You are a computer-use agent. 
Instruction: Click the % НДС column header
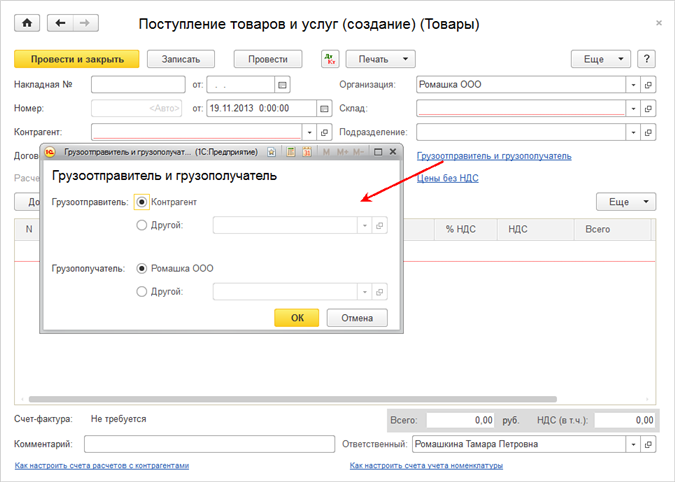[x=465, y=229]
